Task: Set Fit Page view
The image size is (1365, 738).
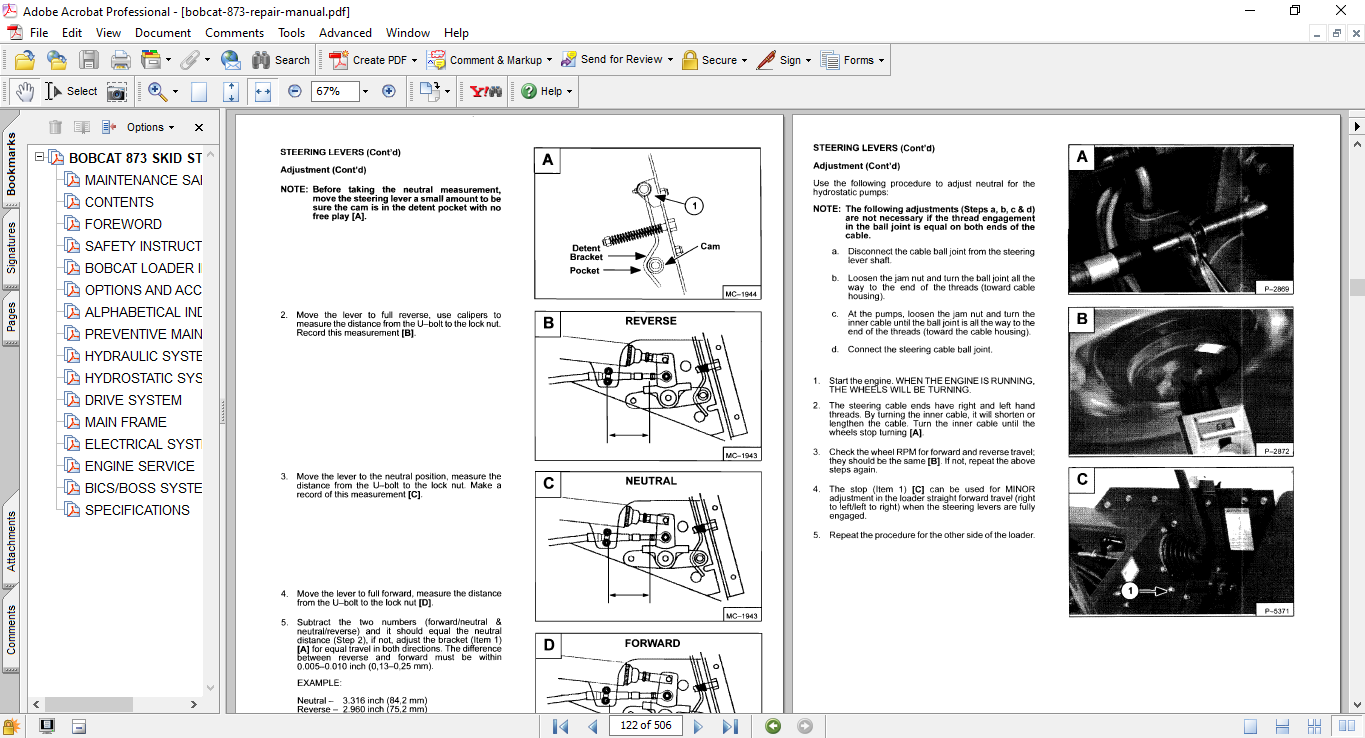Action: tap(231, 92)
